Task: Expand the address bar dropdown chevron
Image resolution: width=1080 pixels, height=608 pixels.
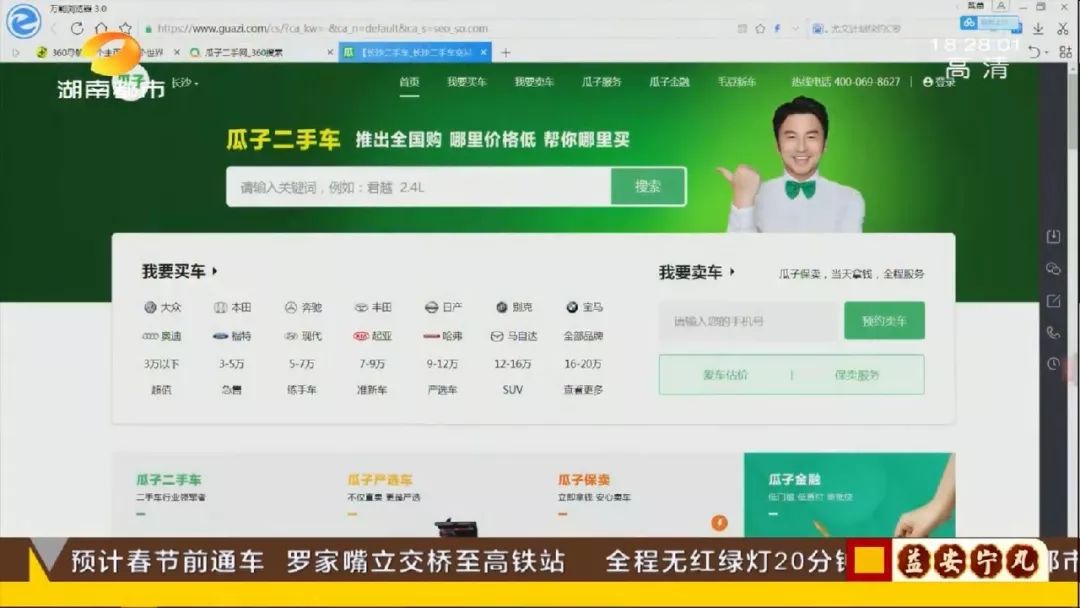Action: pyautogui.click(x=795, y=28)
